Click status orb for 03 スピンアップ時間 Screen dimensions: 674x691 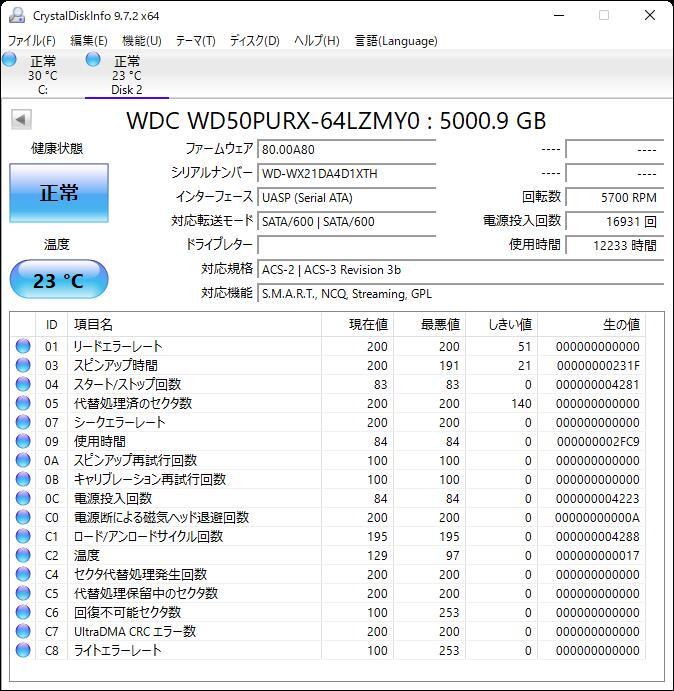pos(23,365)
